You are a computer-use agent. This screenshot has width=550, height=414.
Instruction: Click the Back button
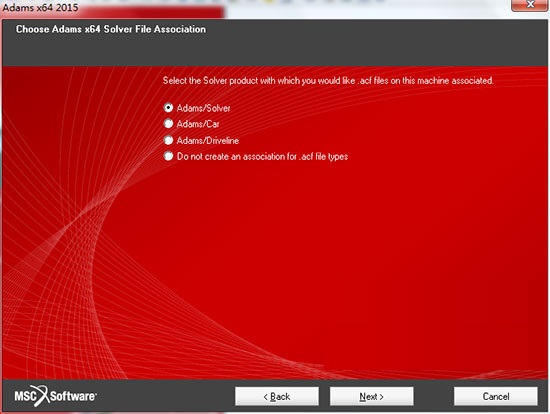click(277, 396)
